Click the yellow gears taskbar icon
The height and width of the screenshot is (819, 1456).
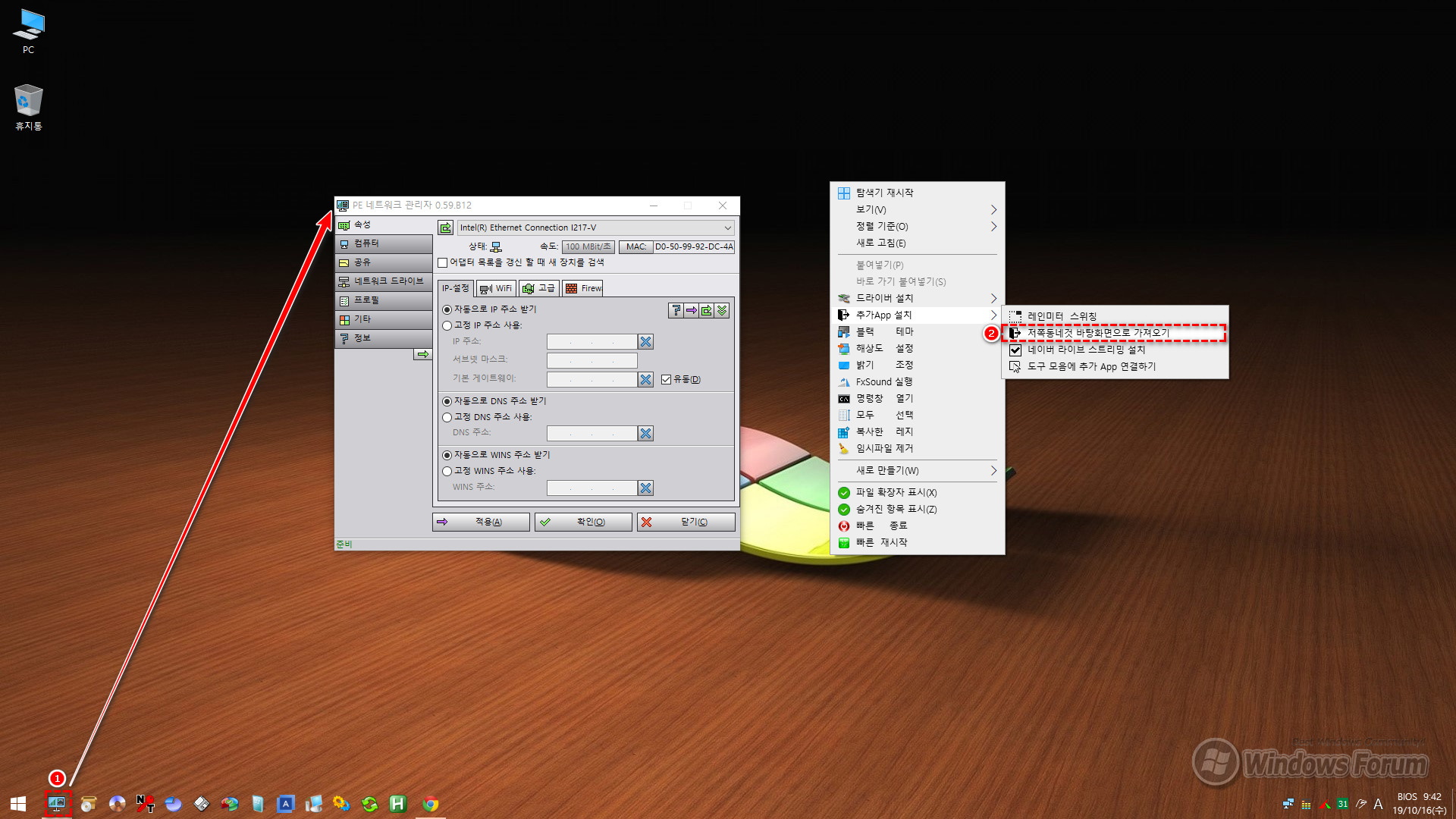click(342, 804)
